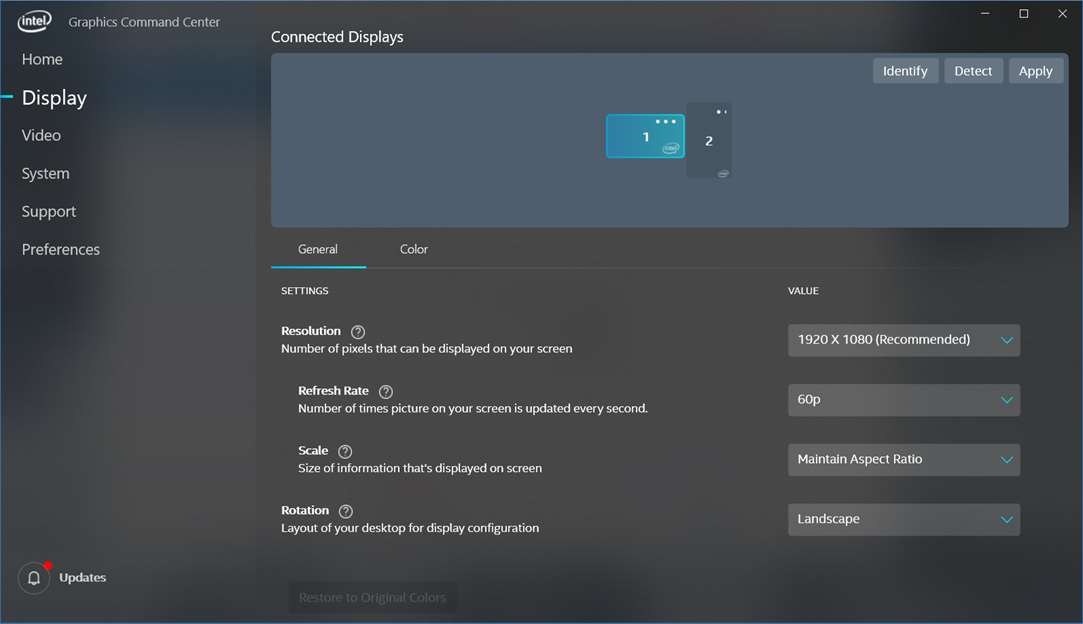This screenshot has width=1083, height=624.
Task: Select display 2 thumbnail in the layout area
Action: pyautogui.click(x=707, y=145)
